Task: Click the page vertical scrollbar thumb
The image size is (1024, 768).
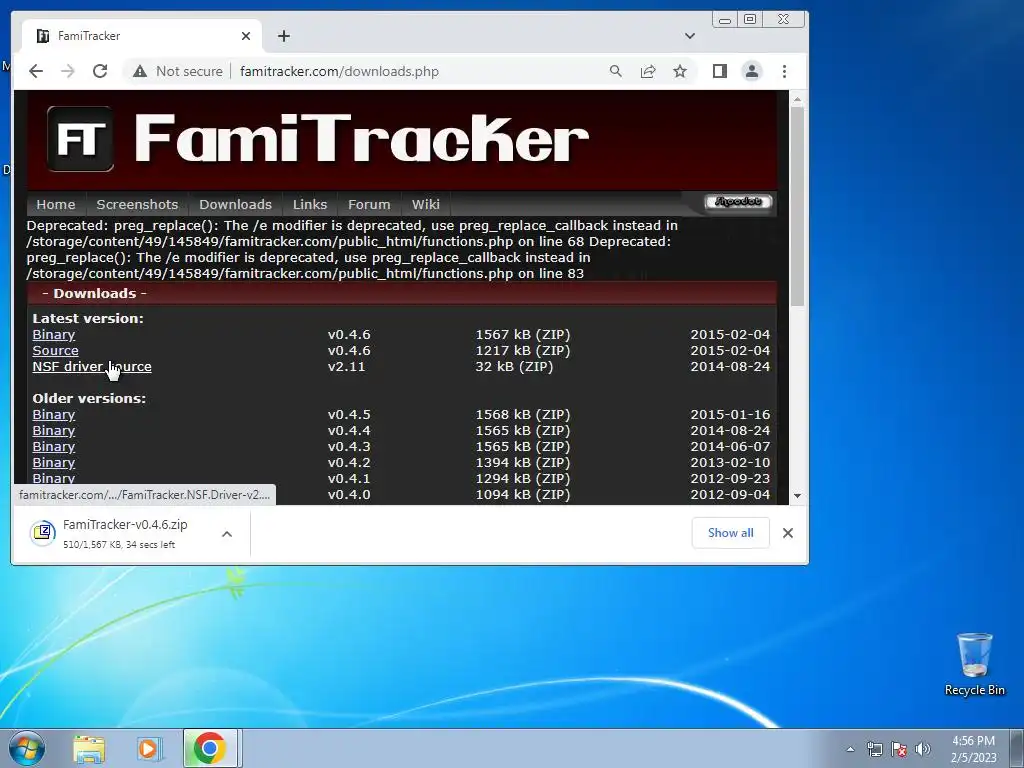Action: (797, 206)
